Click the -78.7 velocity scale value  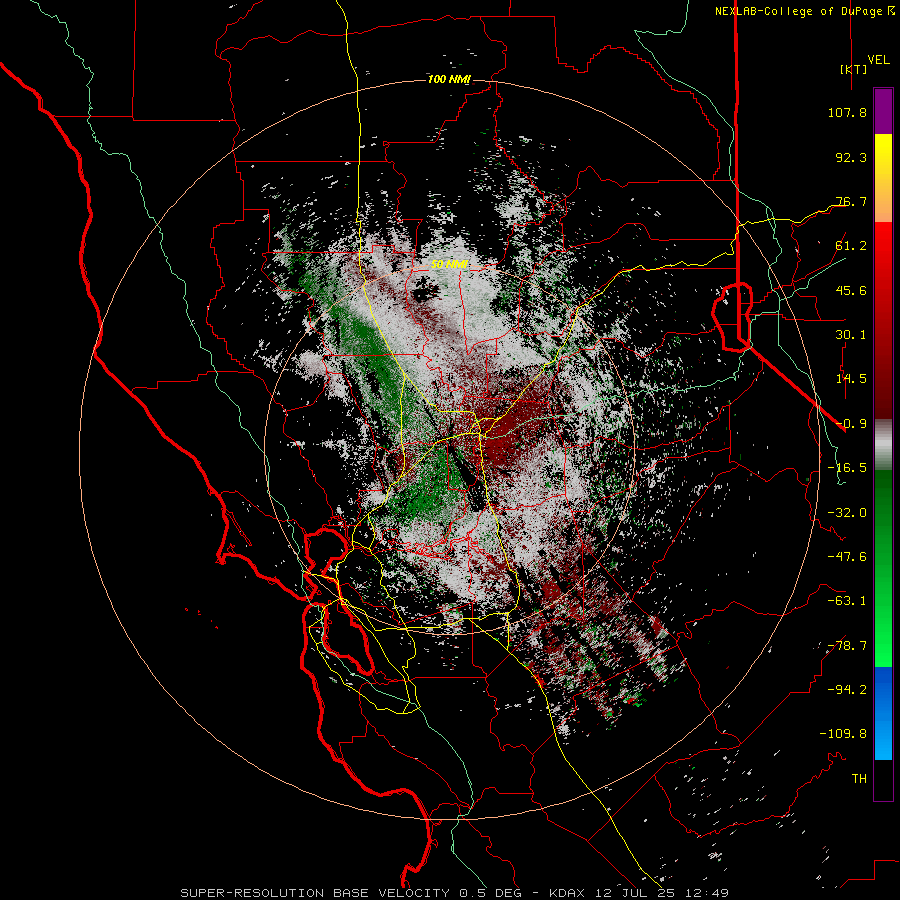pyautogui.click(x=847, y=646)
